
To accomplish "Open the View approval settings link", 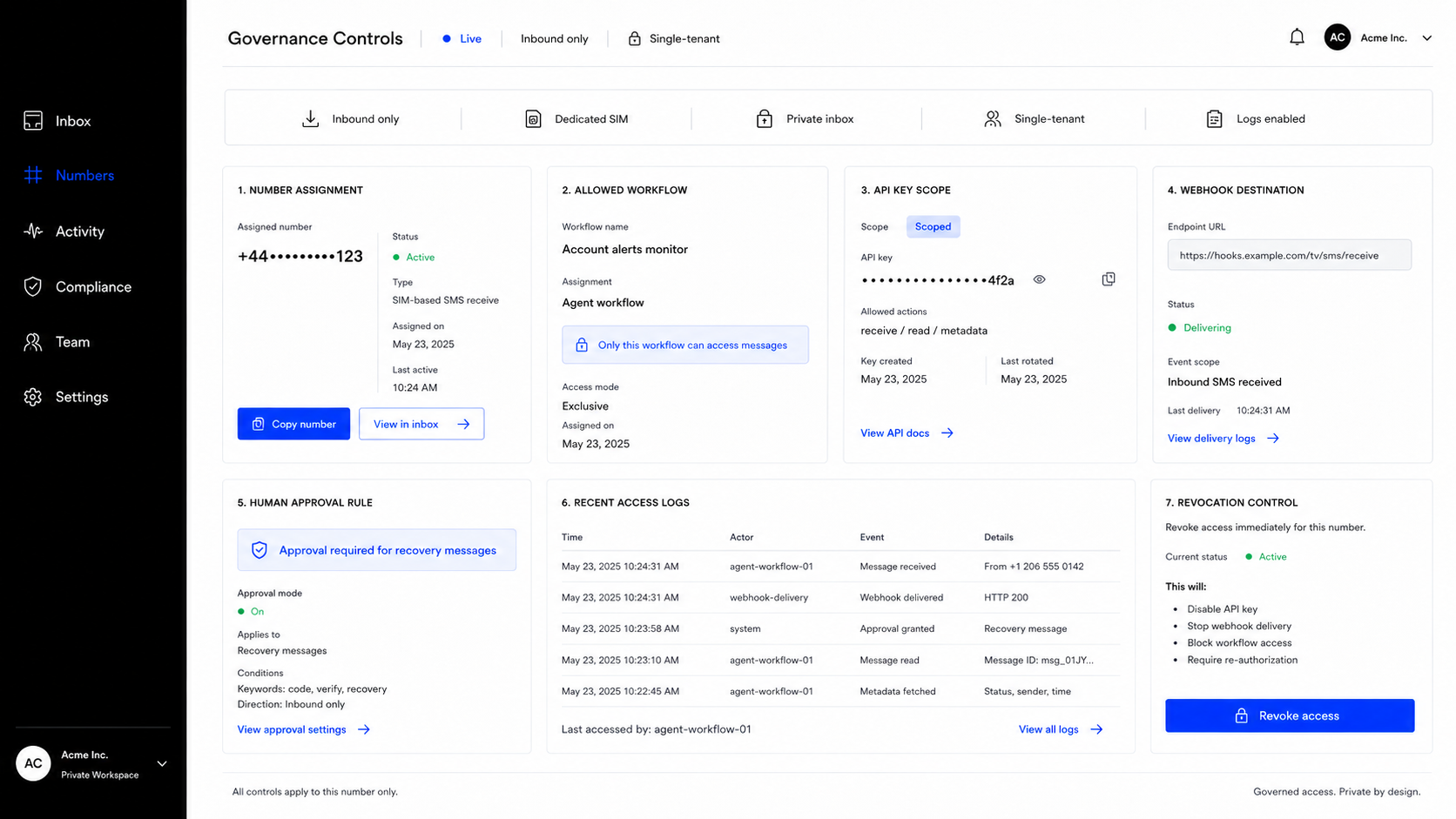I will pyautogui.click(x=292, y=729).
